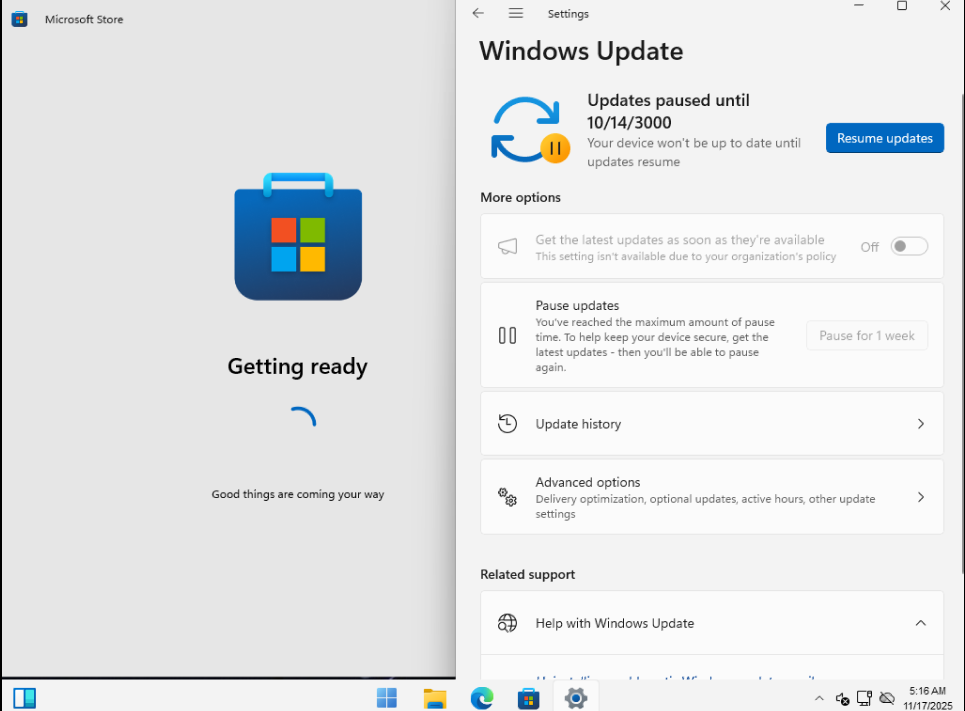Click the Settings window title text
965x711 pixels.
(568, 14)
